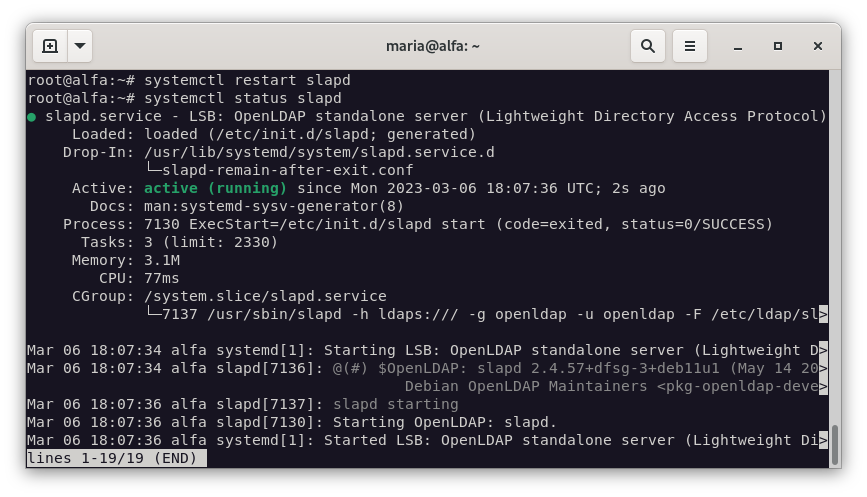This screenshot has height=497, width=867.
Task: Click the maria@alfa window title
Action: [433, 46]
